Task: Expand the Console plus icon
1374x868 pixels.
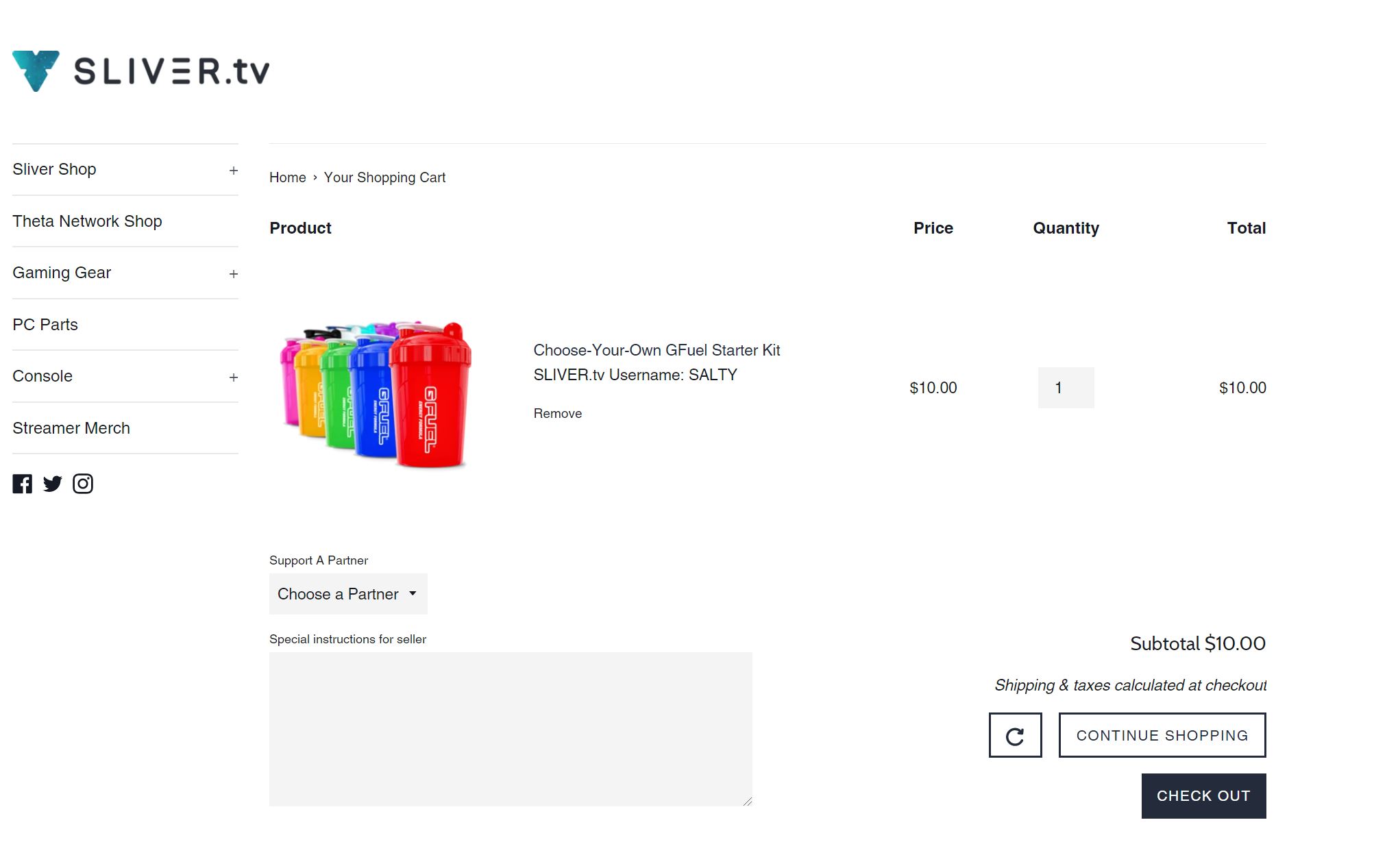Action: click(234, 377)
